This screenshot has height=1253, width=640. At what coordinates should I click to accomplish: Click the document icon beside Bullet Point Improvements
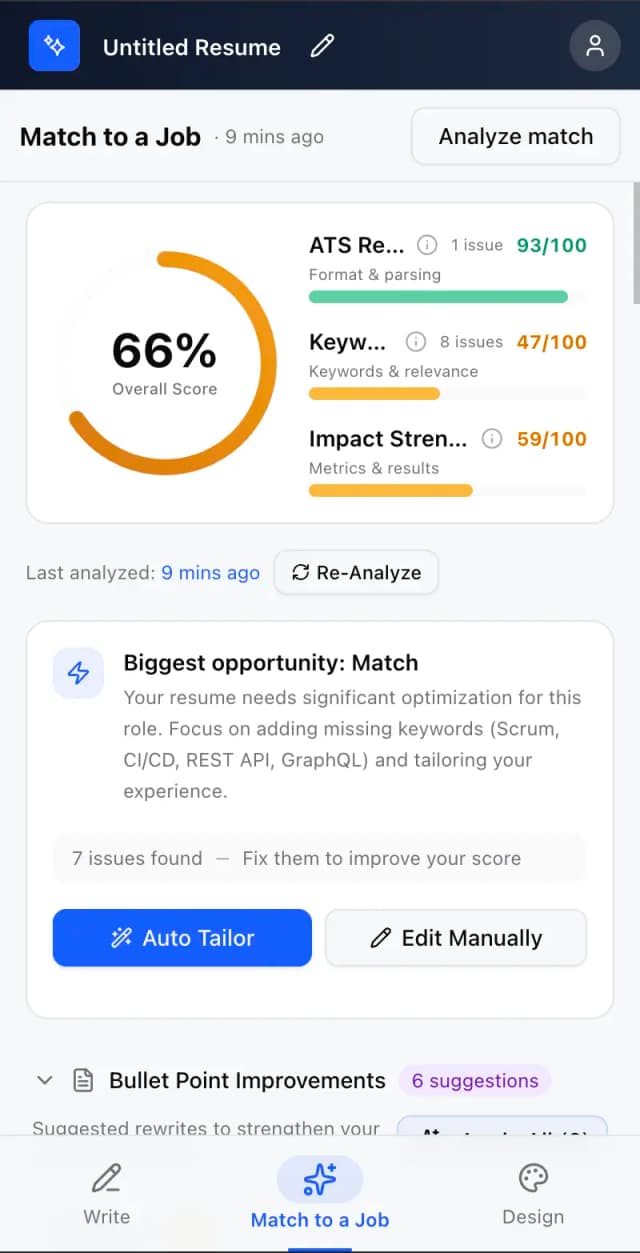pos(82,1080)
